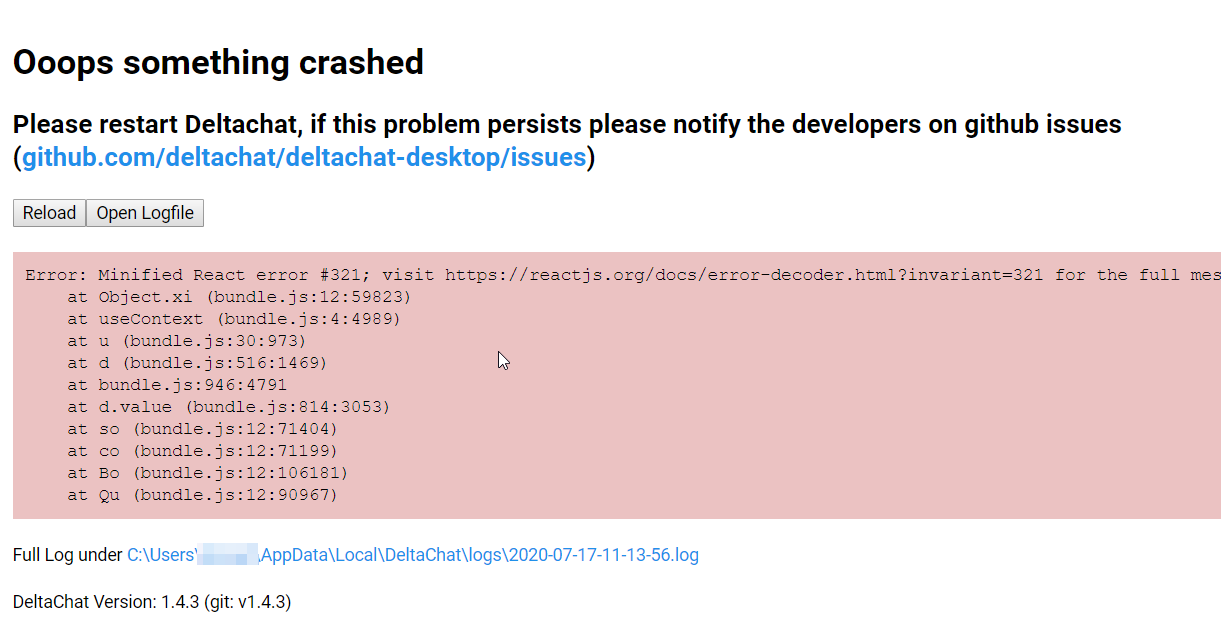Open the full log file path link
Viewport: 1227px width, 642px height.
pyautogui.click(x=413, y=555)
